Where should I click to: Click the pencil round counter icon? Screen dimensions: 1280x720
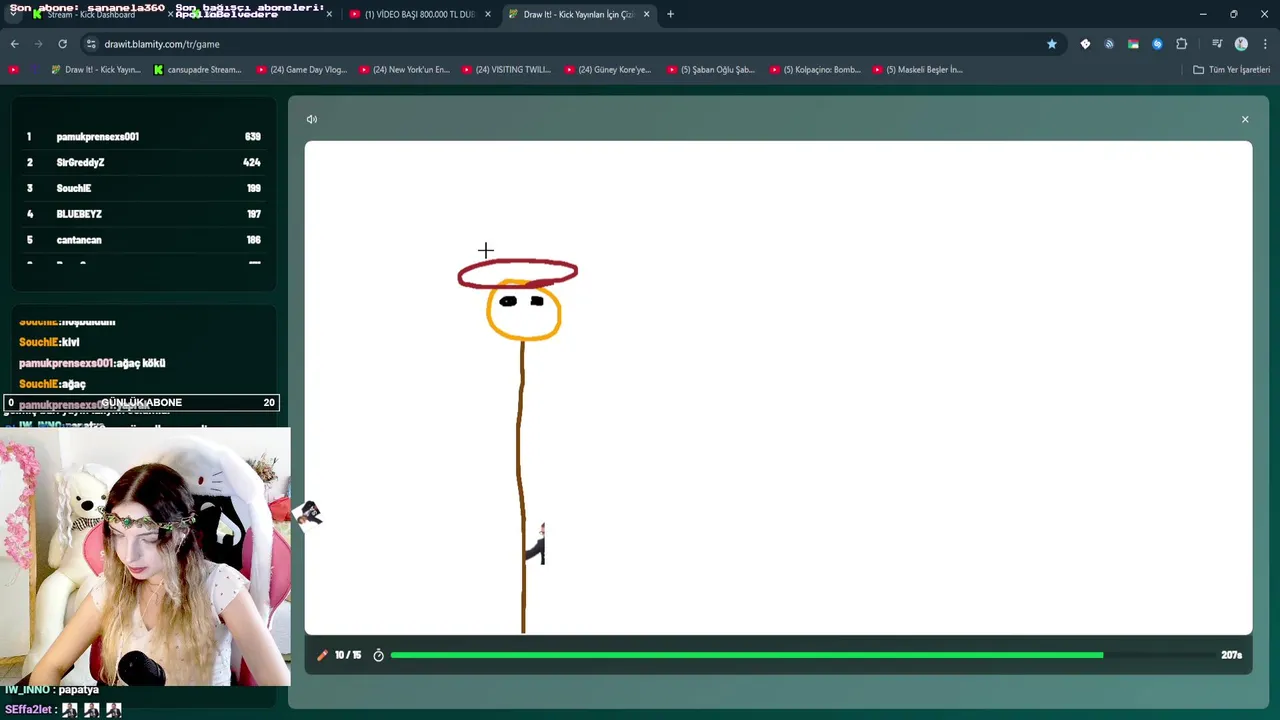pos(322,655)
